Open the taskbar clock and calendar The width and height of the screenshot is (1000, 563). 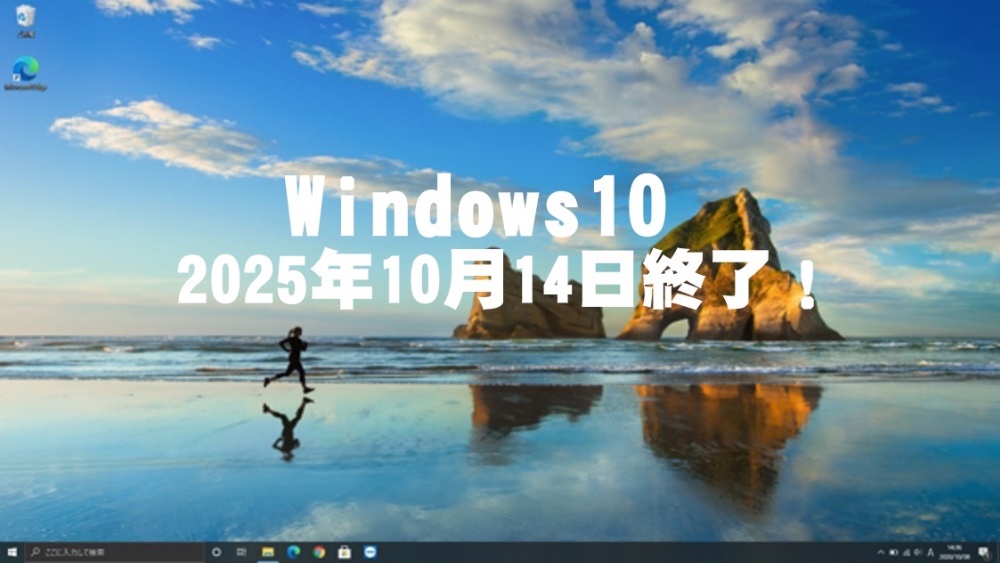(954, 552)
